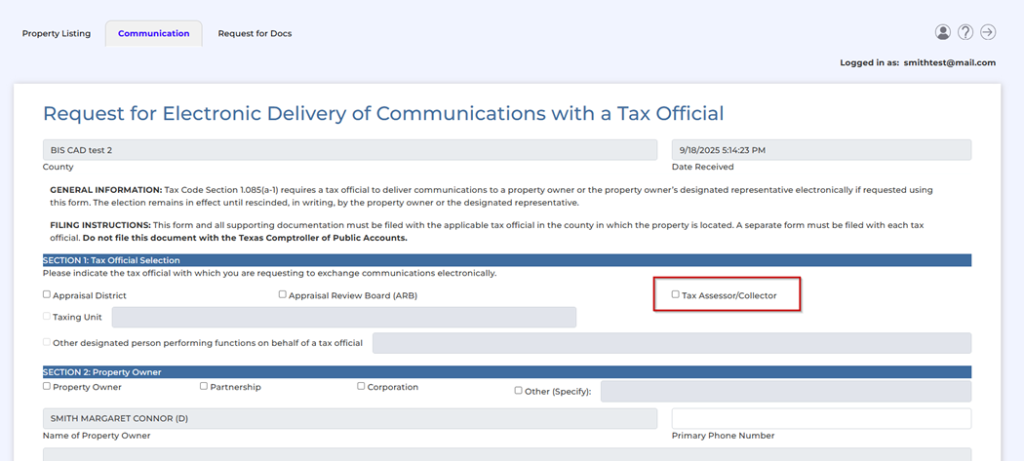
Task: Check the Partnership checkbox
Action: coord(204,386)
